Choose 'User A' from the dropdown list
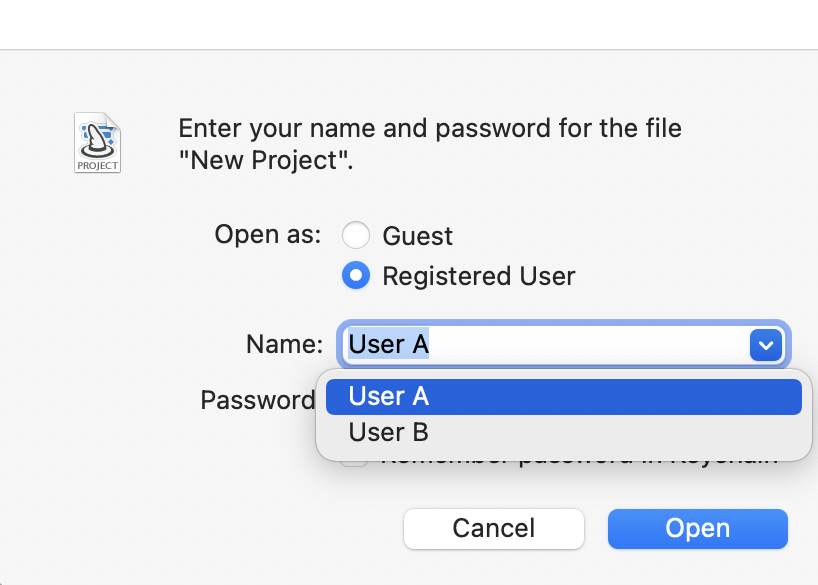The image size is (818, 585). pos(563,396)
